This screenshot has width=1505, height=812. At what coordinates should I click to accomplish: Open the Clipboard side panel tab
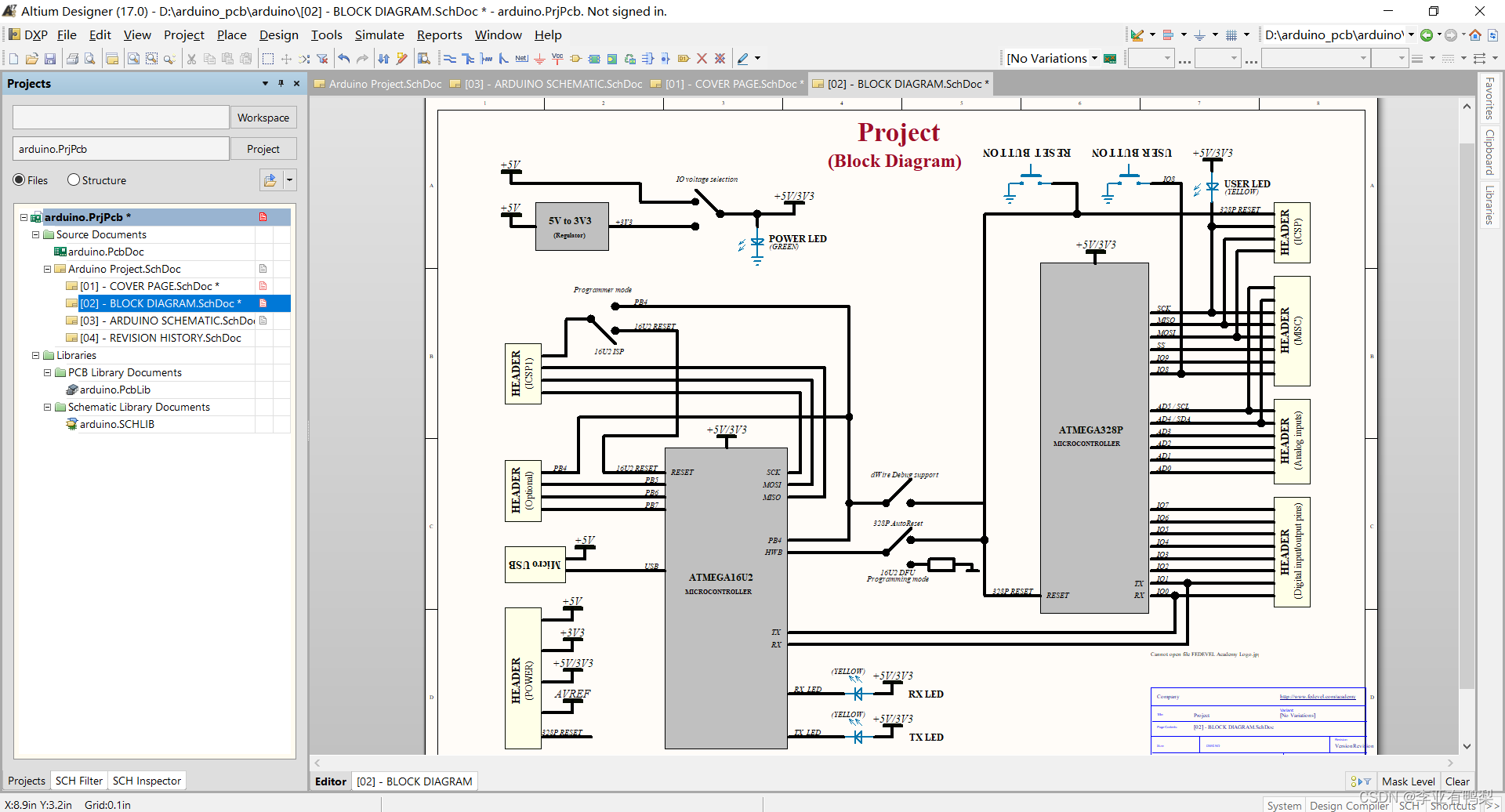coord(1489,152)
